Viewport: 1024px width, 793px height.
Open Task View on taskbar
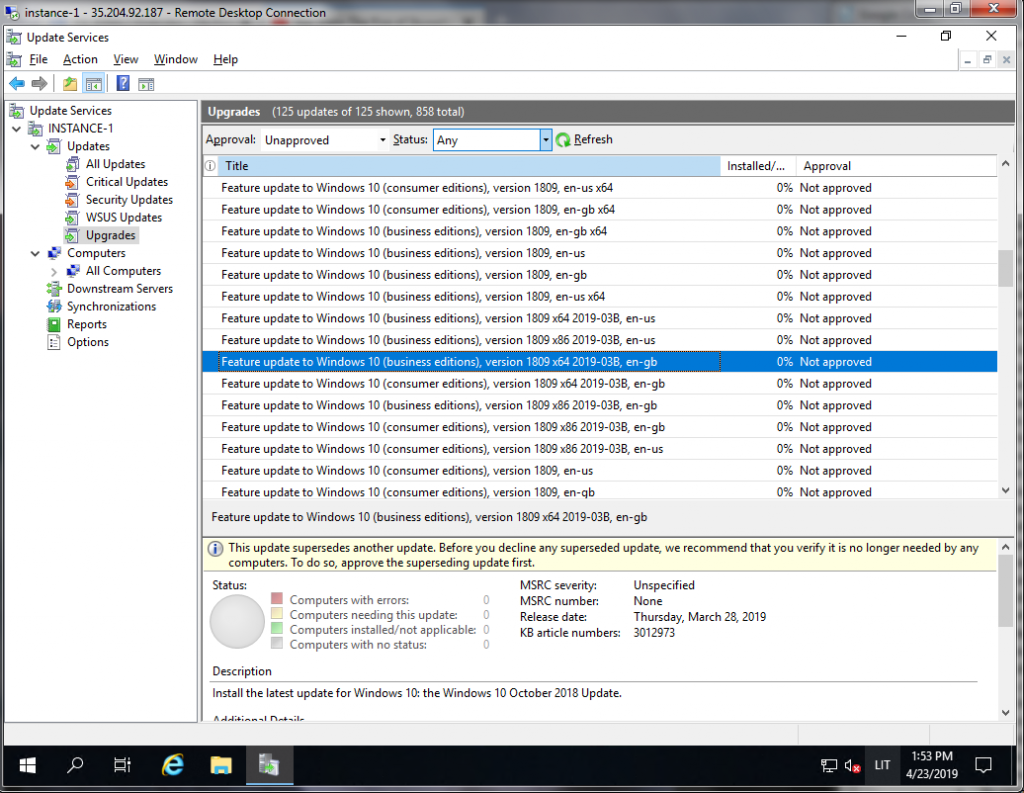click(x=122, y=765)
